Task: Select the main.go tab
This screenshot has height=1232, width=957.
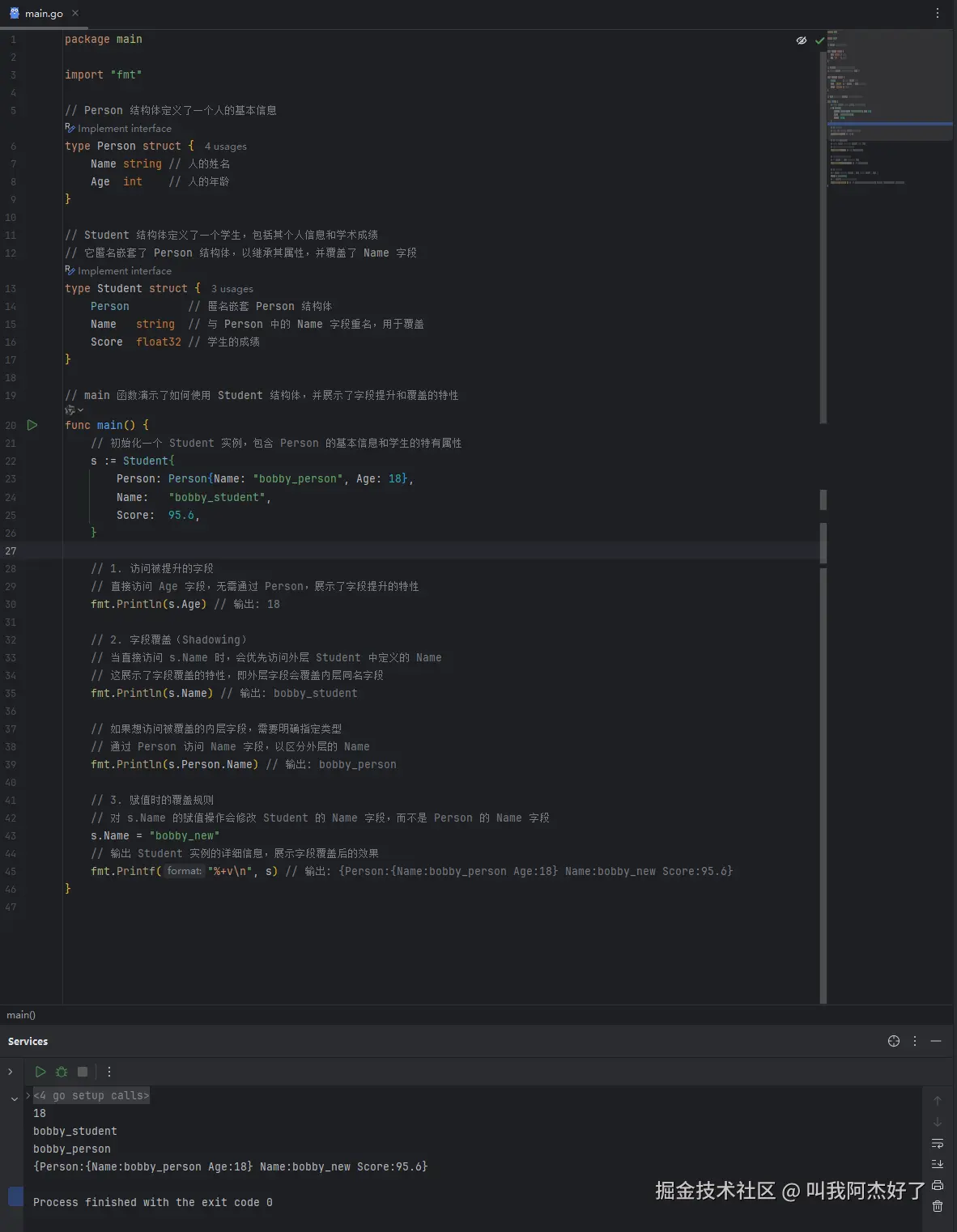Action: click(44, 13)
